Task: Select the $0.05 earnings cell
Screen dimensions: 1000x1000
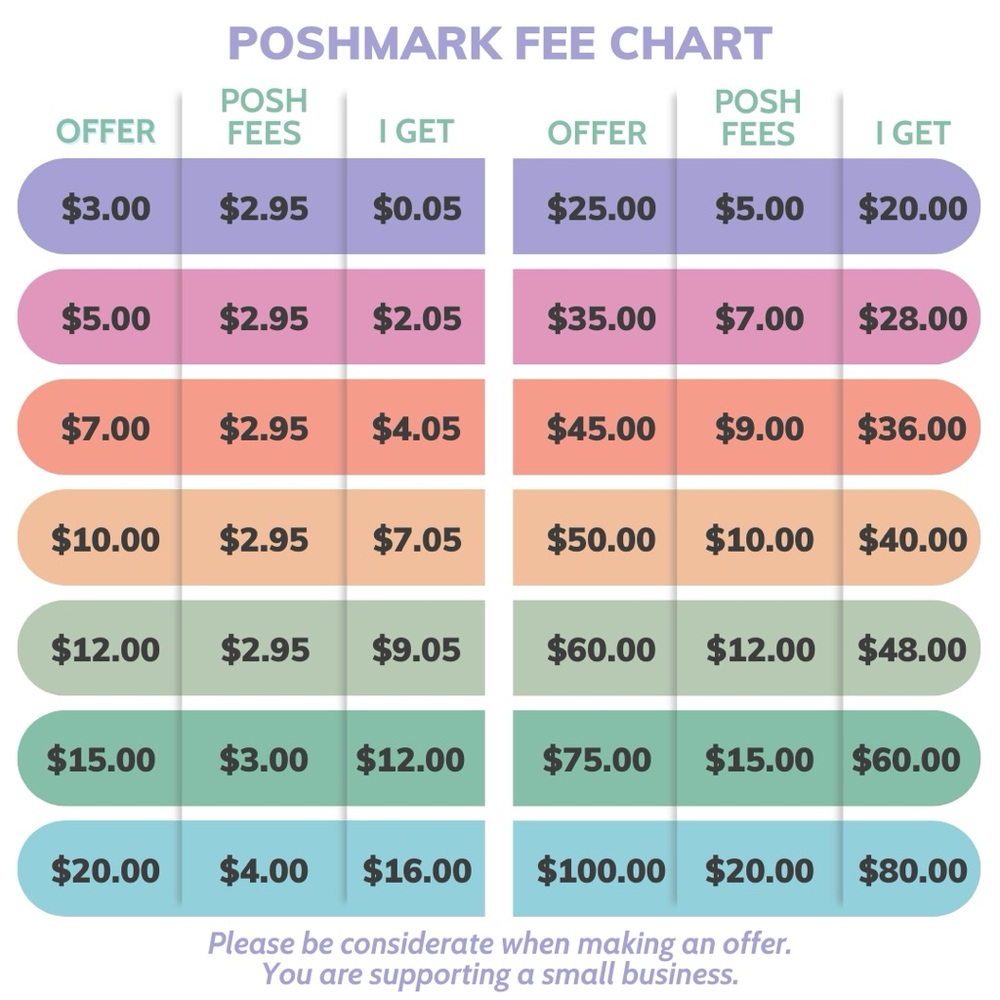Action: [x=417, y=208]
